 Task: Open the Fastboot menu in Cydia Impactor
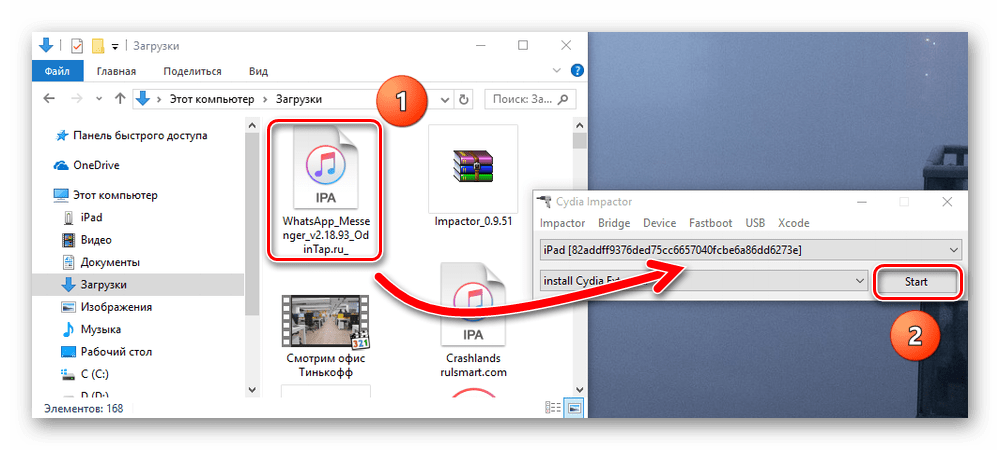click(x=710, y=223)
